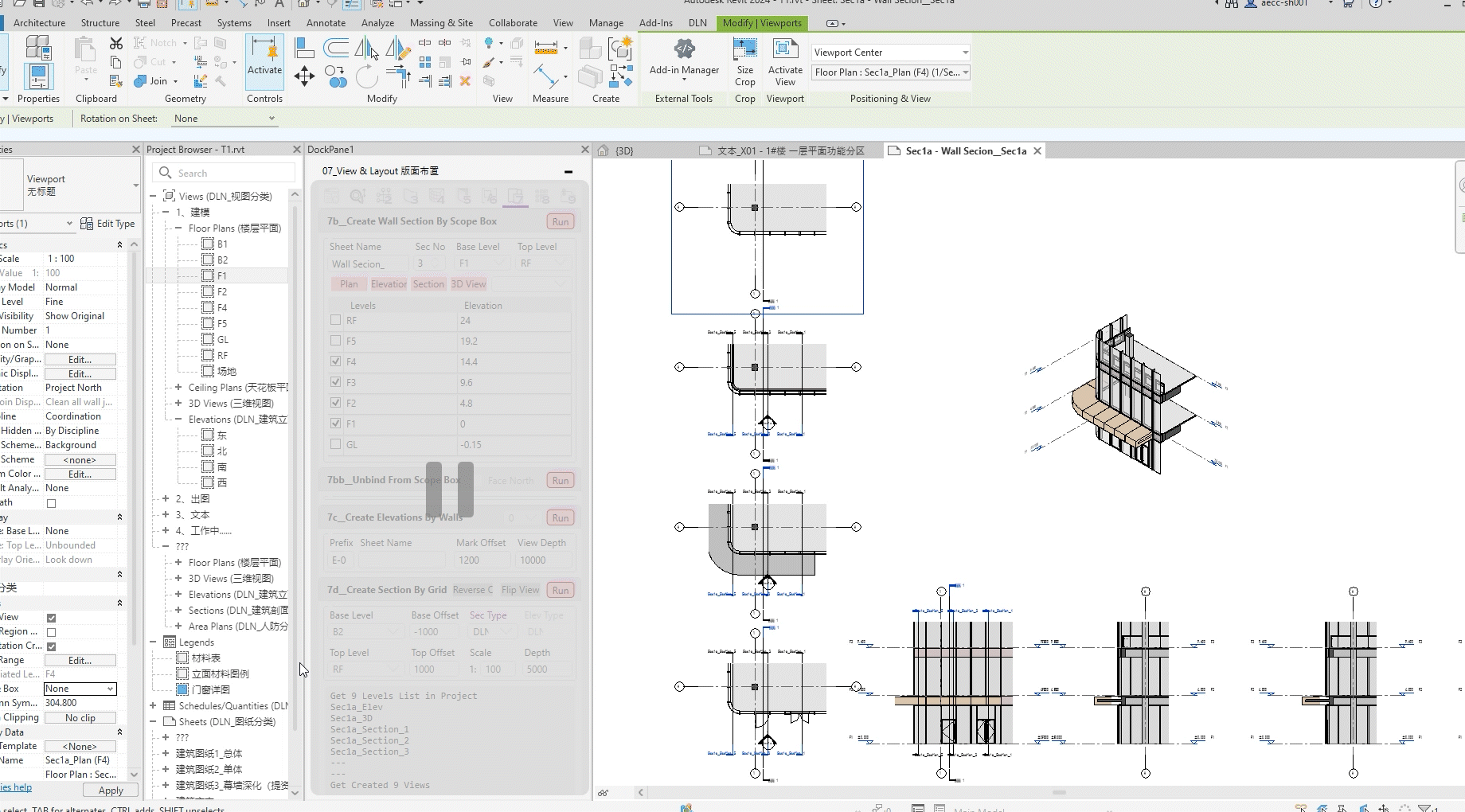The image size is (1465, 812).
Task: Open the Massing & Site ribbon tab
Action: pos(441,23)
